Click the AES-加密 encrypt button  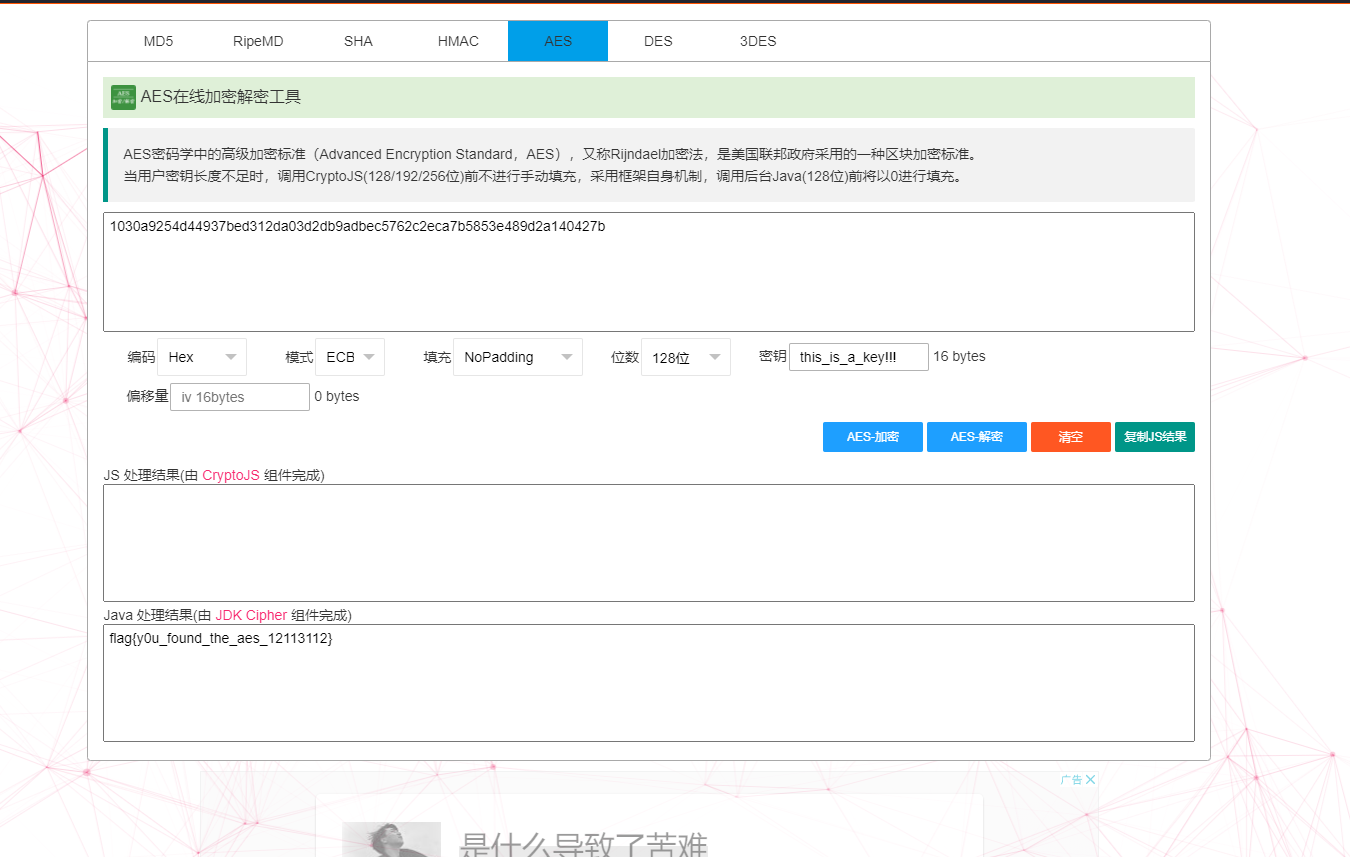click(x=873, y=437)
